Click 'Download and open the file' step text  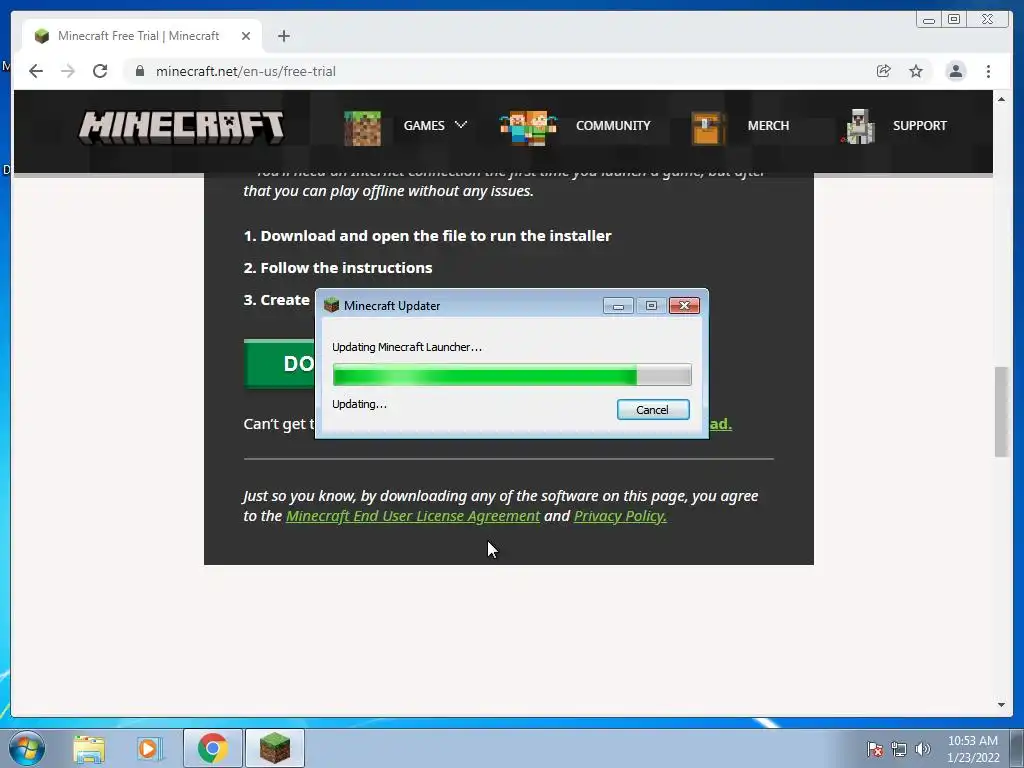click(427, 236)
